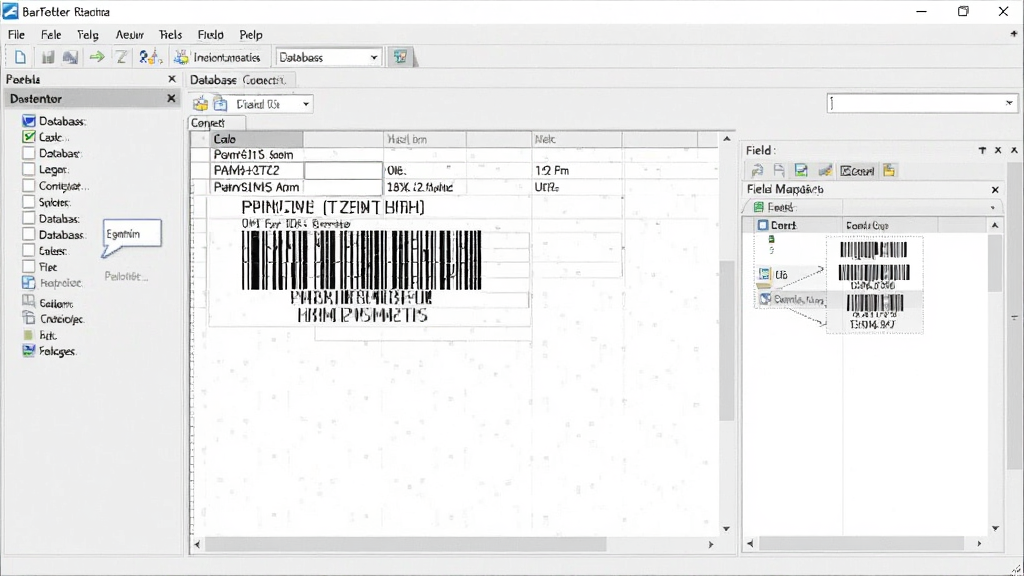This screenshot has height=576, width=1024.
Task: Open the File menu
Action: click(16, 35)
